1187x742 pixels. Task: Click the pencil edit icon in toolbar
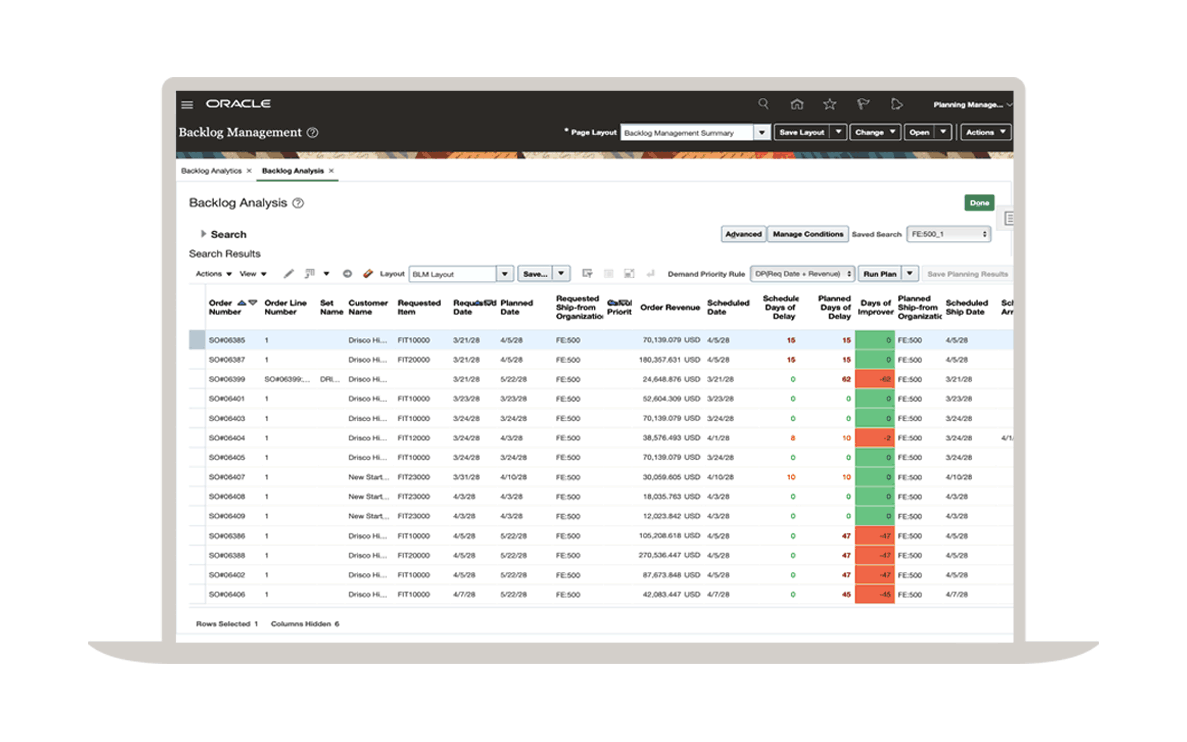point(289,274)
